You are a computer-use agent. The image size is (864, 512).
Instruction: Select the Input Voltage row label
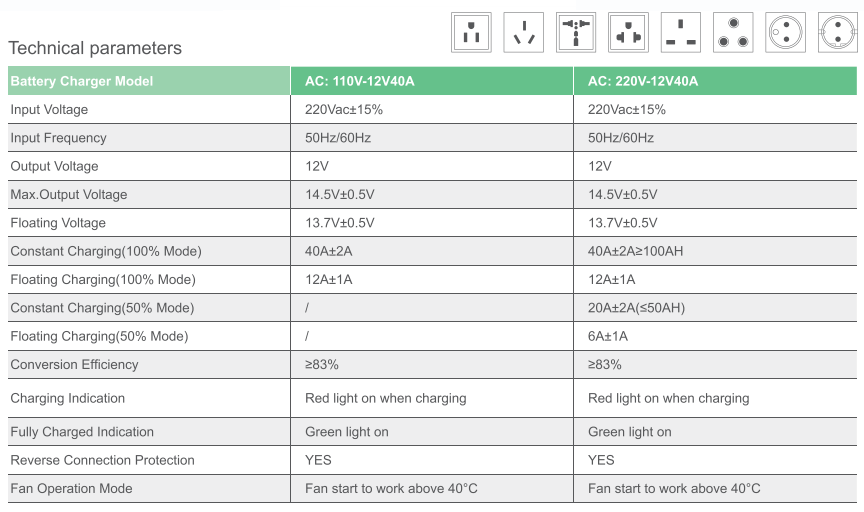pos(49,109)
